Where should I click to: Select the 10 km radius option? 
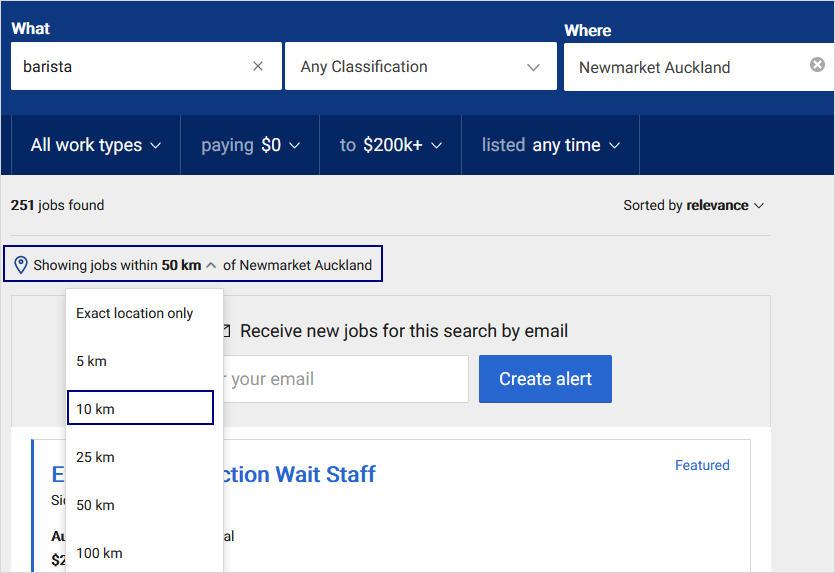[141, 408]
